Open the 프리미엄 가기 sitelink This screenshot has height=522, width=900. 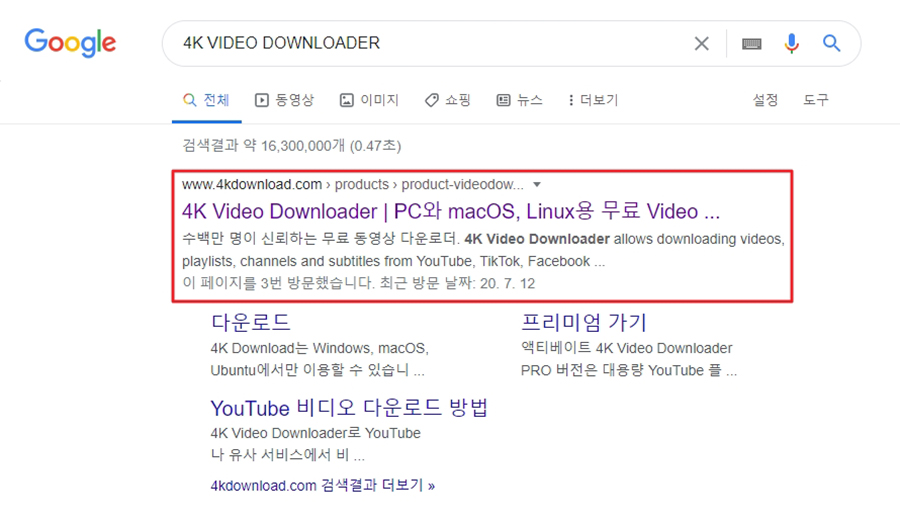pyautogui.click(x=584, y=322)
